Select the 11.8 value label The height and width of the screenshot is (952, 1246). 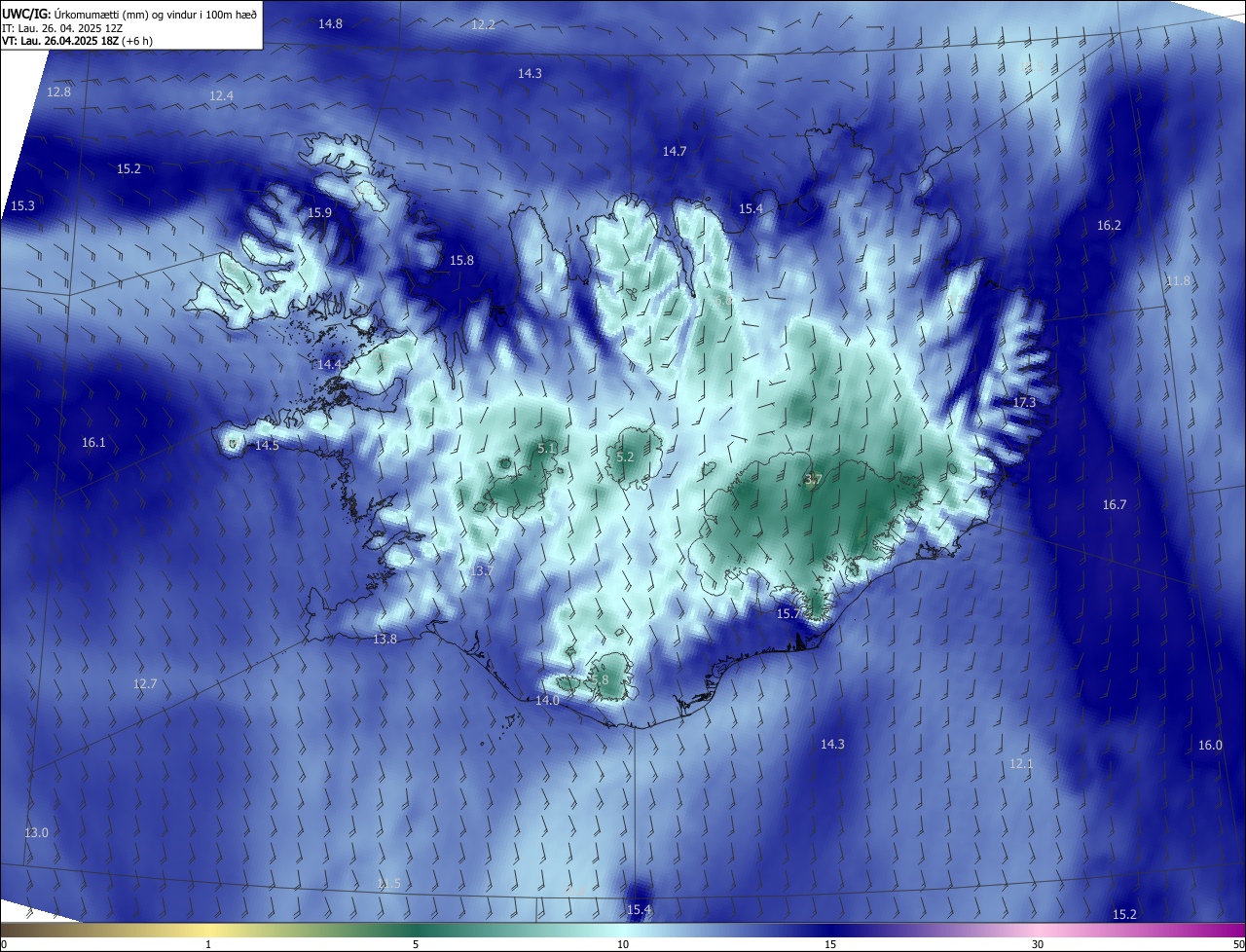[1178, 280]
